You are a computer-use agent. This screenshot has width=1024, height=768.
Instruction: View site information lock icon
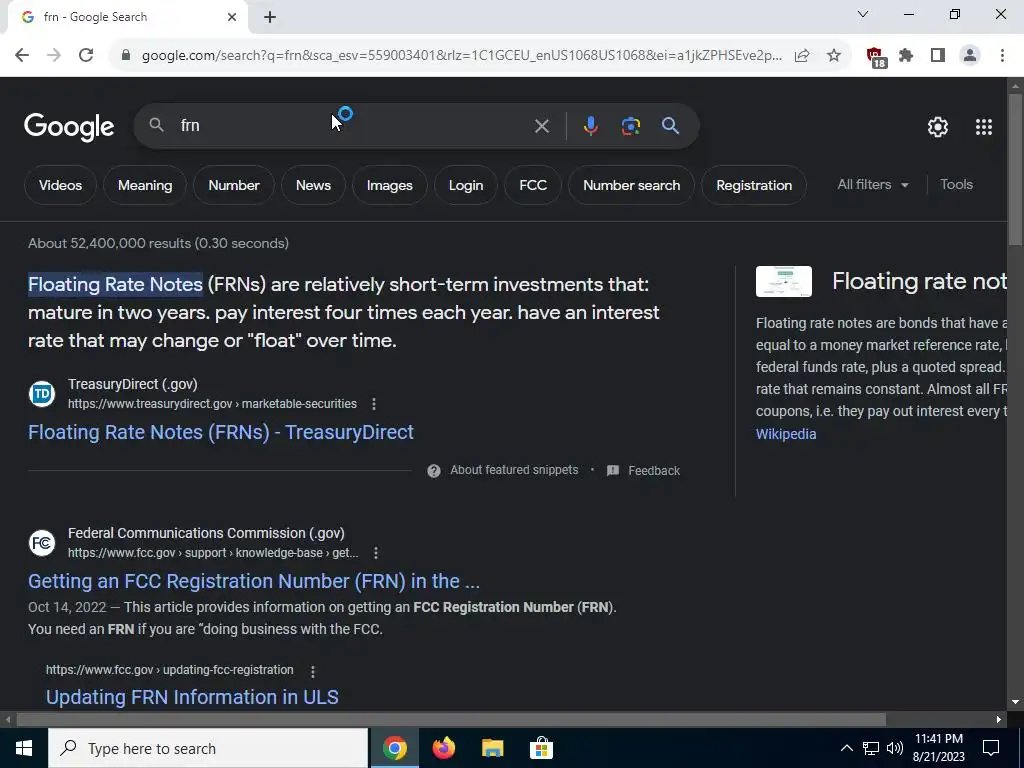[x=126, y=56]
